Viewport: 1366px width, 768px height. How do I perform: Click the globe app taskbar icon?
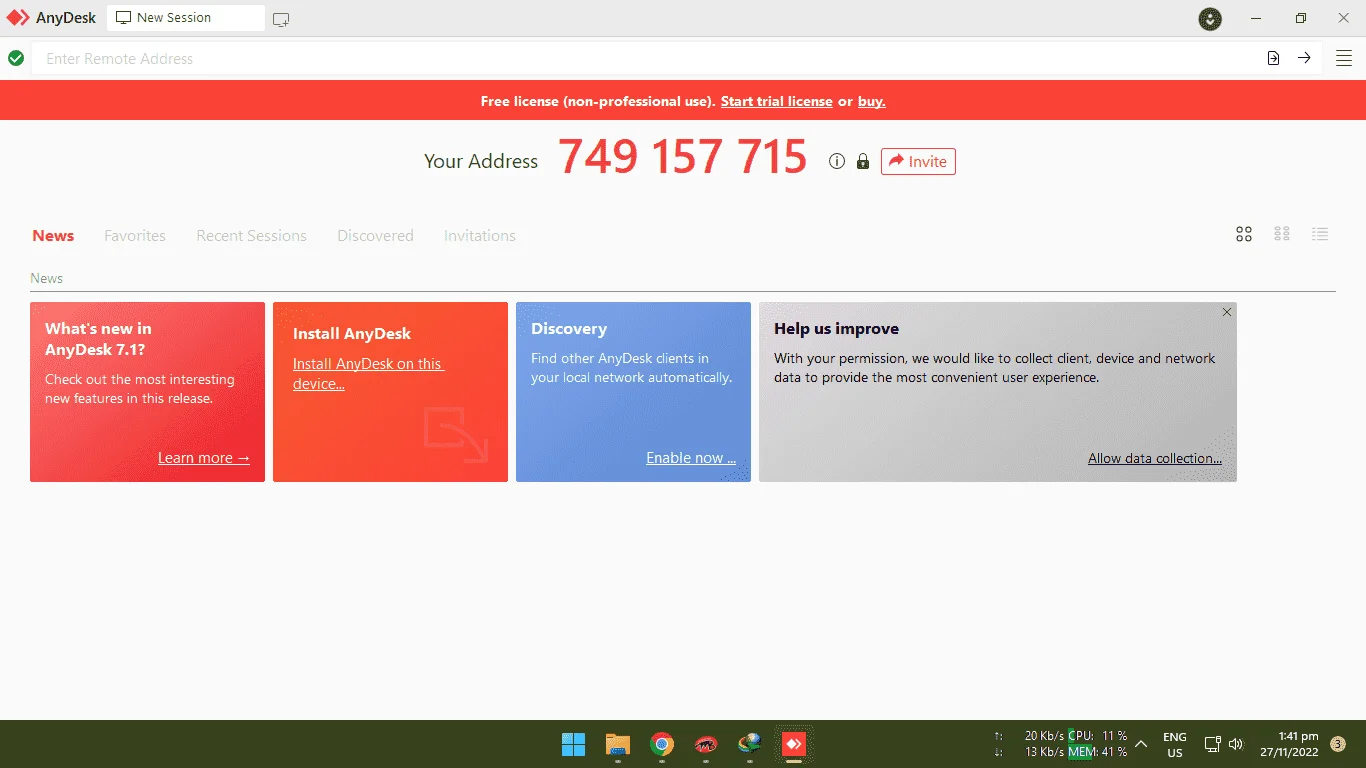coord(749,744)
